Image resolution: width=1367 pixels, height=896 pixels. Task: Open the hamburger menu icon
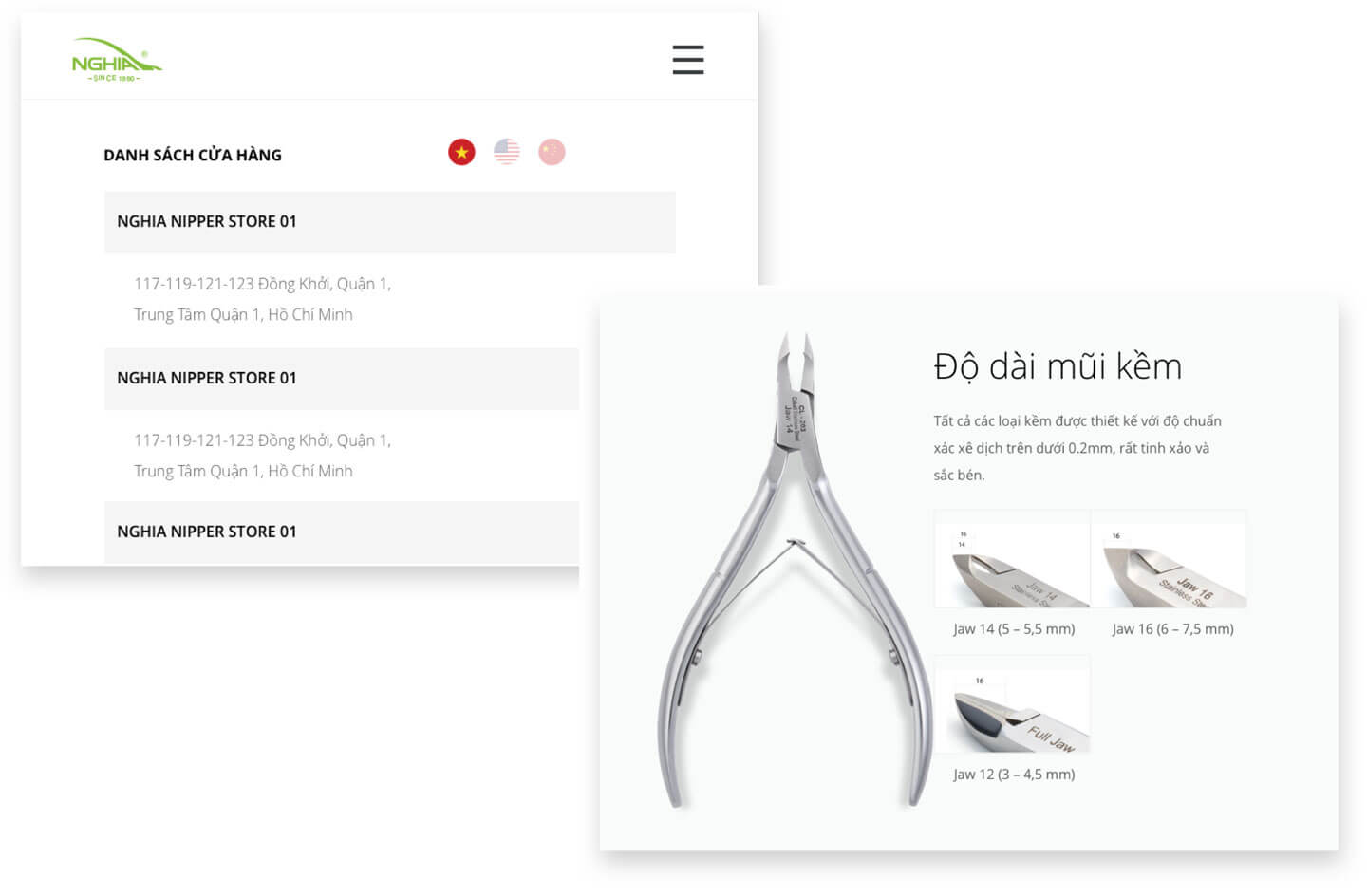pyautogui.click(x=688, y=60)
